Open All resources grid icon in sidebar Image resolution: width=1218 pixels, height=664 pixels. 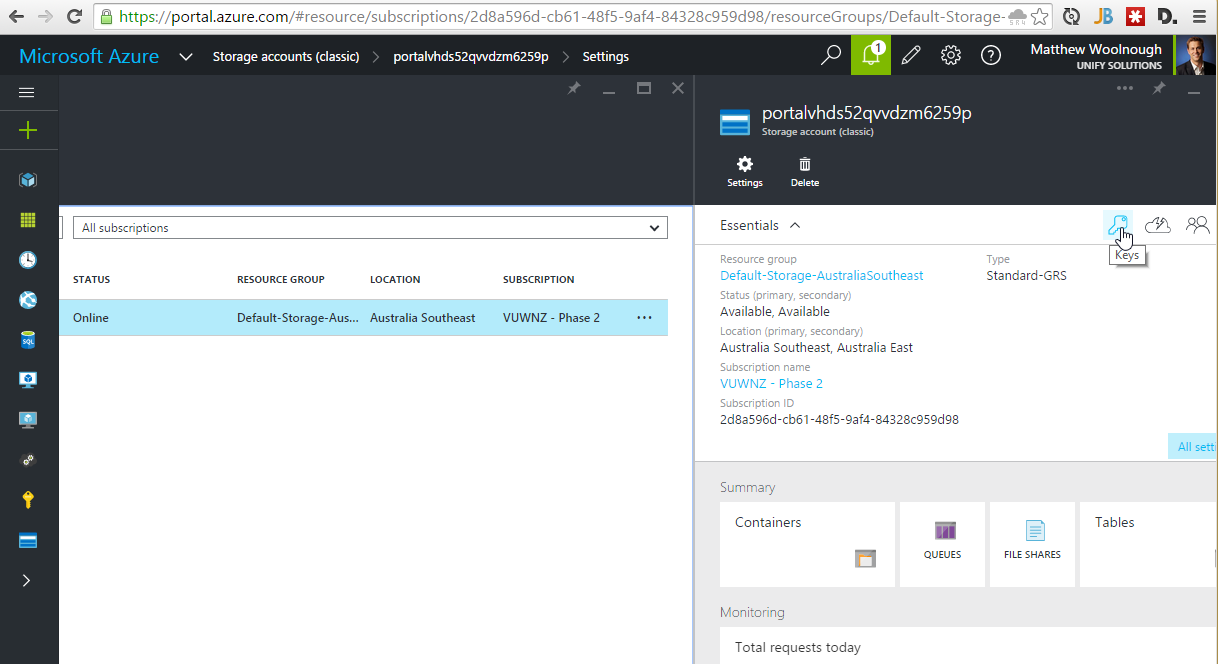[x=28, y=220]
